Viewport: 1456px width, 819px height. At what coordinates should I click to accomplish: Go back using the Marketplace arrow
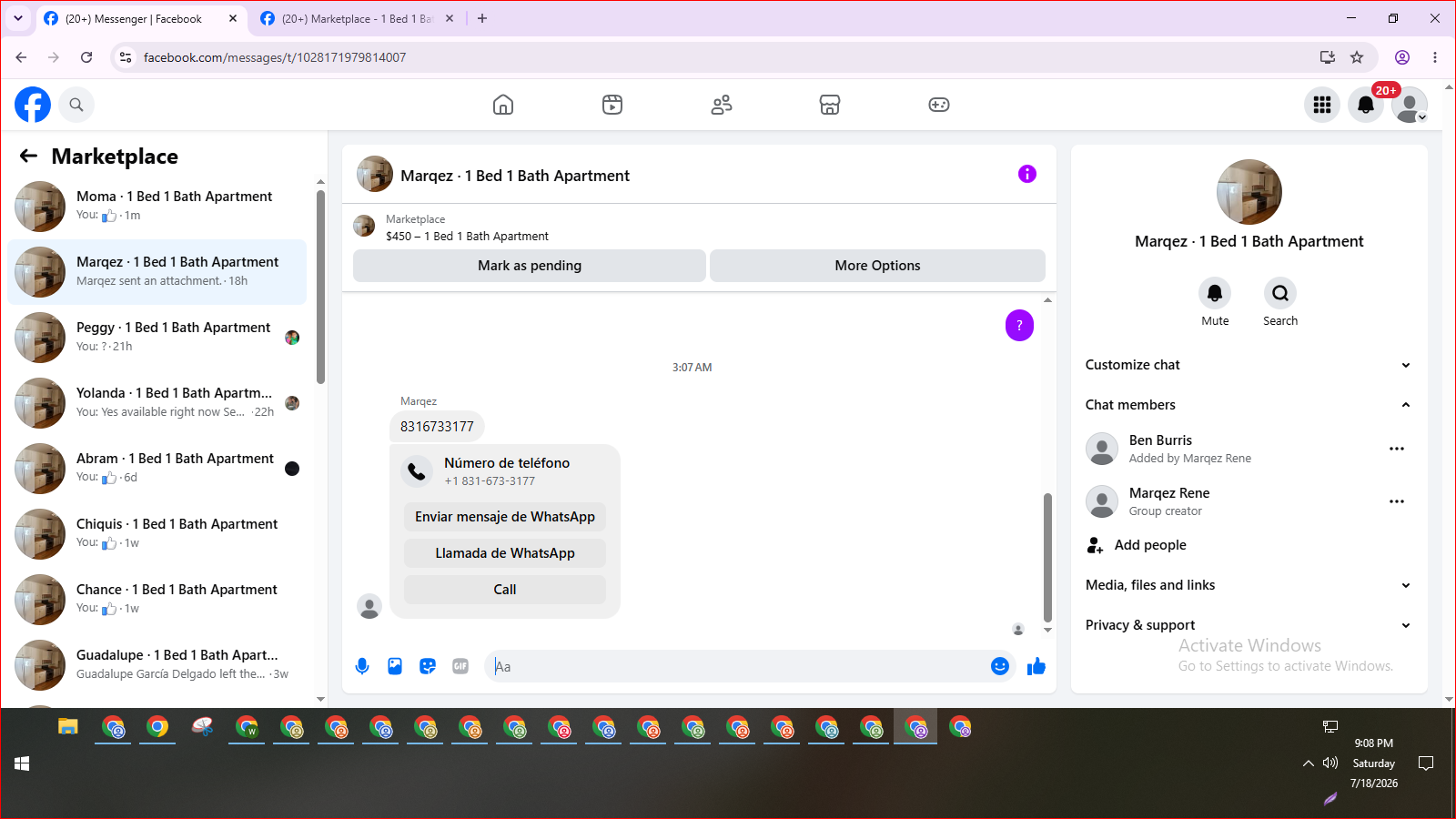(28, 156)
